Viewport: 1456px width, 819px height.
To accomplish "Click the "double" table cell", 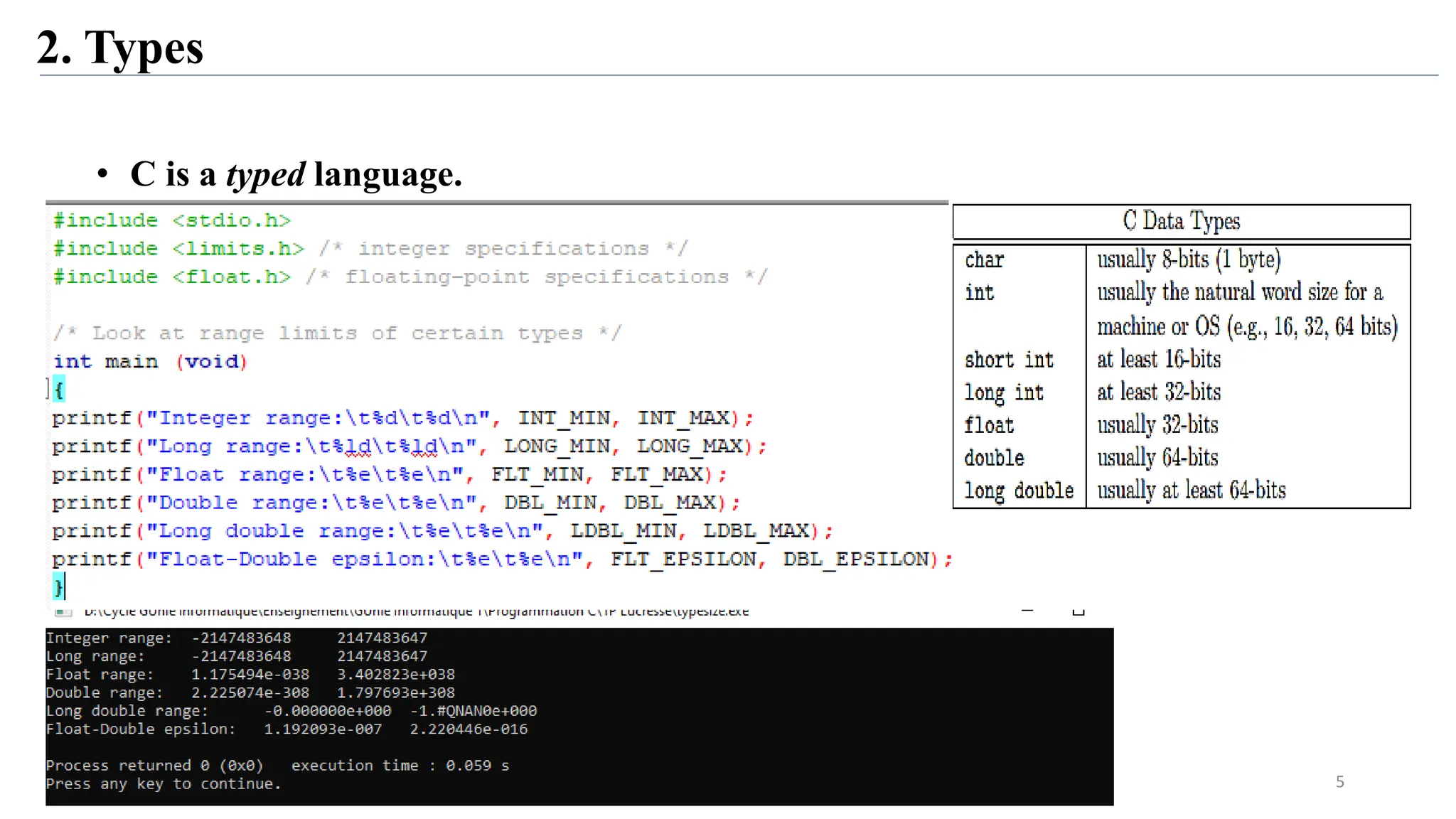I will point(995,458).
